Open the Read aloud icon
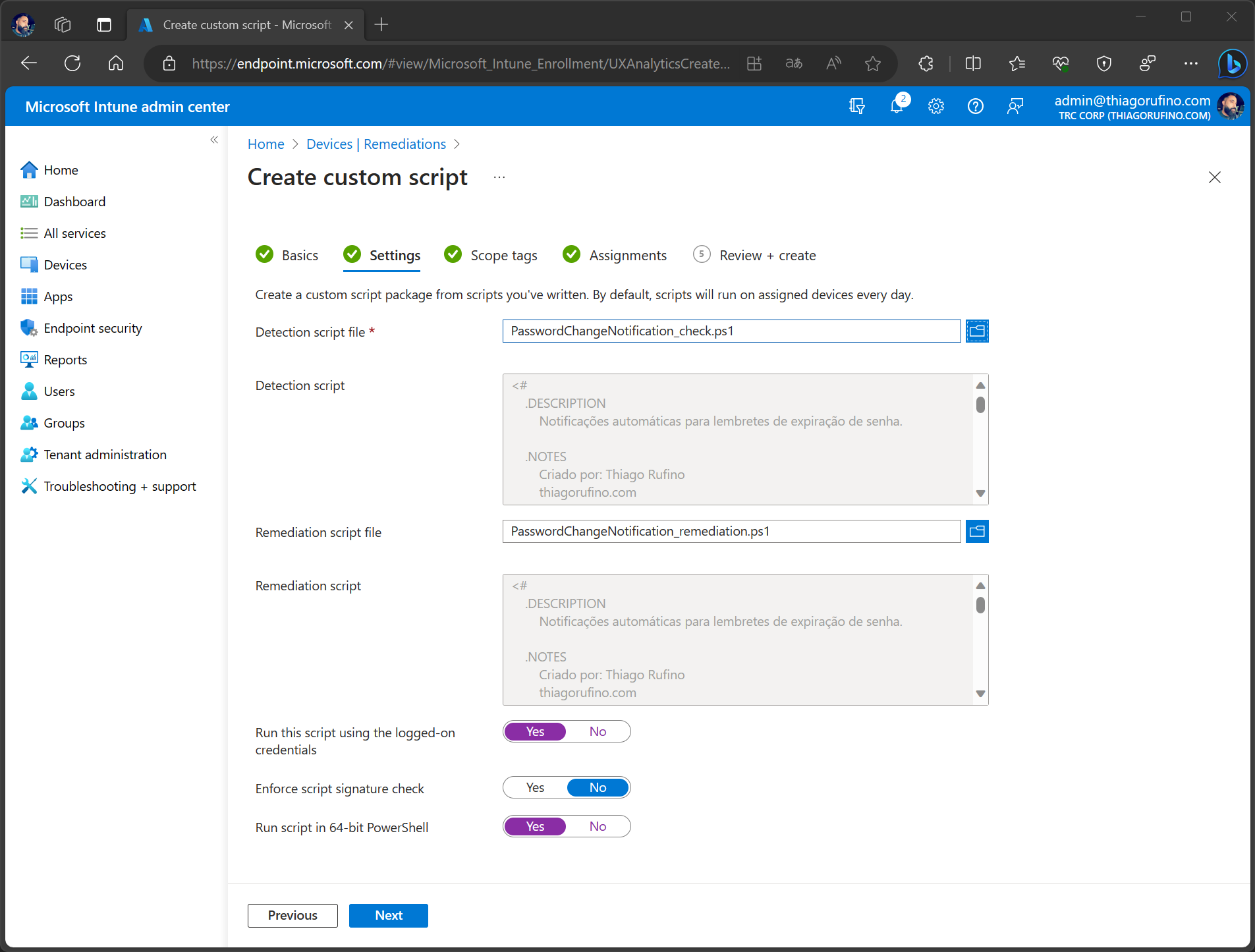Viewport: 1255px width, 952px height. tap(833, 63)
